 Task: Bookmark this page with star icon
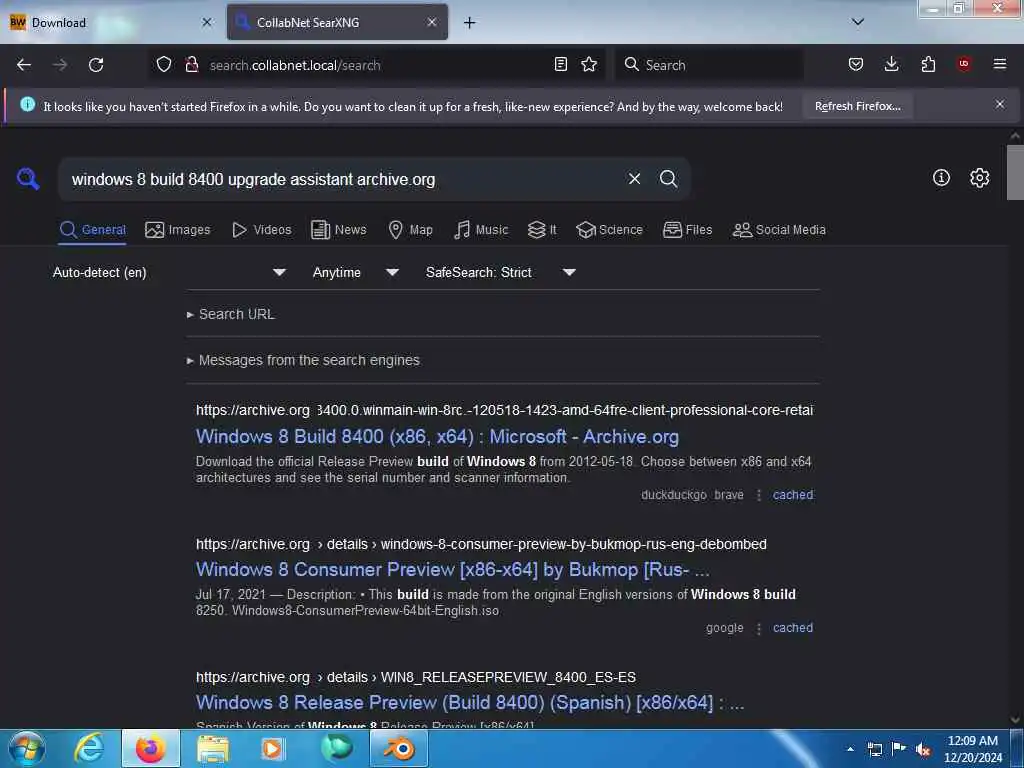589,65
